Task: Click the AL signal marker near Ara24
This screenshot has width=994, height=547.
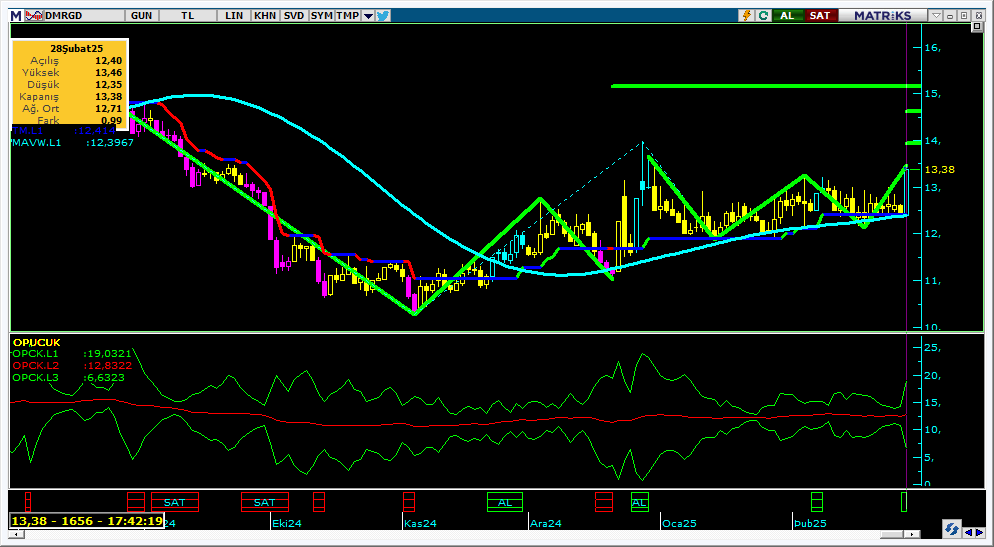Action: pyautogui.click(x=505, y=502)
